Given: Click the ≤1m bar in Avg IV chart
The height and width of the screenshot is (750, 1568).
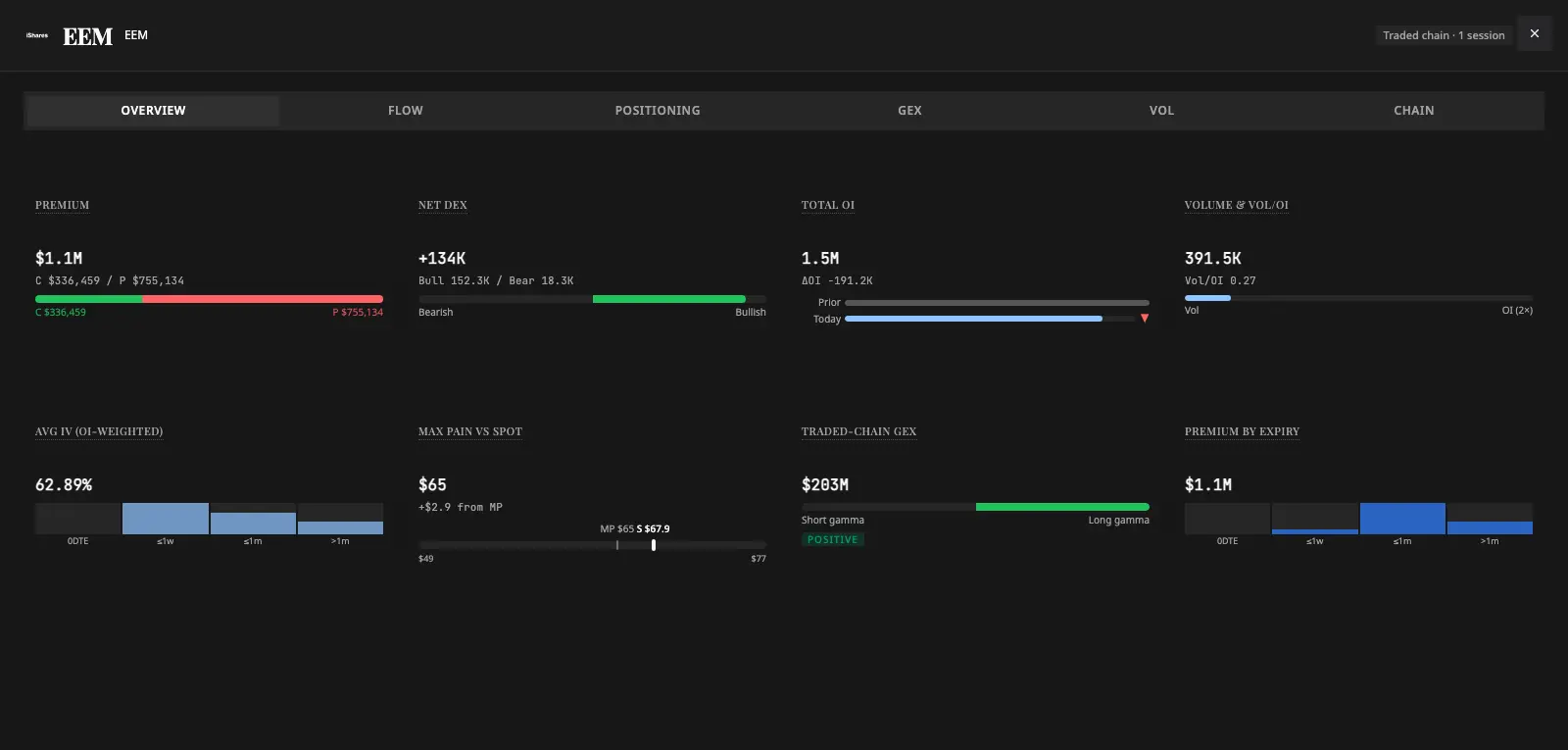Looking at the screenshot, I should click(x=253, y=524).
